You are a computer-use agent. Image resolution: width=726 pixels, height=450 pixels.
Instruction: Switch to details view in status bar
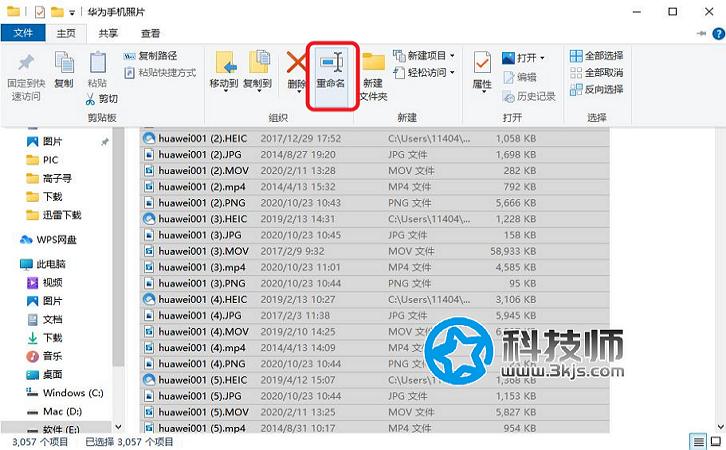(x=698, y=441)
